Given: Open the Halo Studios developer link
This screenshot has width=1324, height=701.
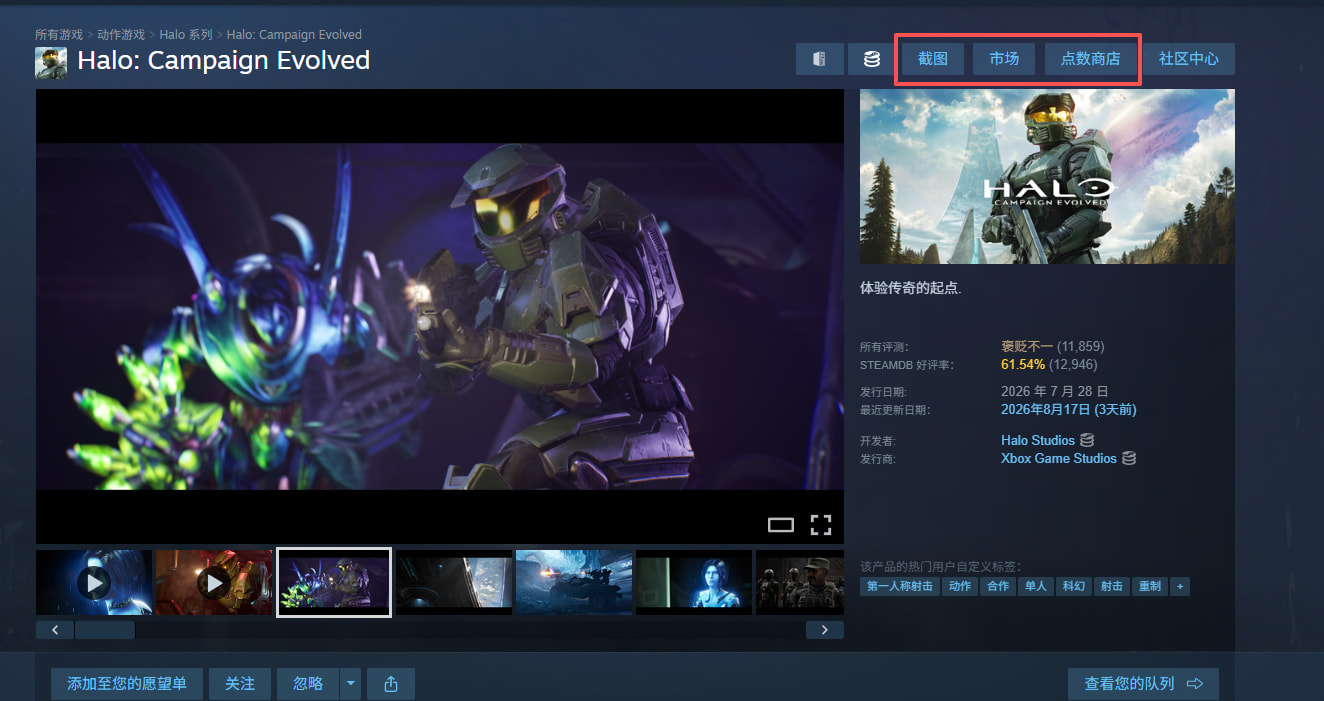Looking at the screenshot, I should coord(1038,440).
